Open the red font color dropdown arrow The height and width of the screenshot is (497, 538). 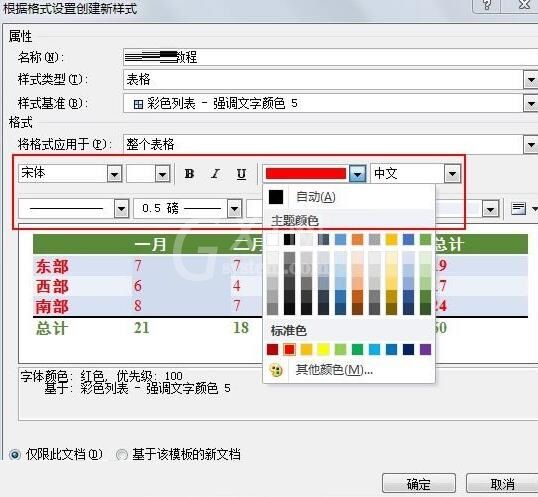coord(358,174)
